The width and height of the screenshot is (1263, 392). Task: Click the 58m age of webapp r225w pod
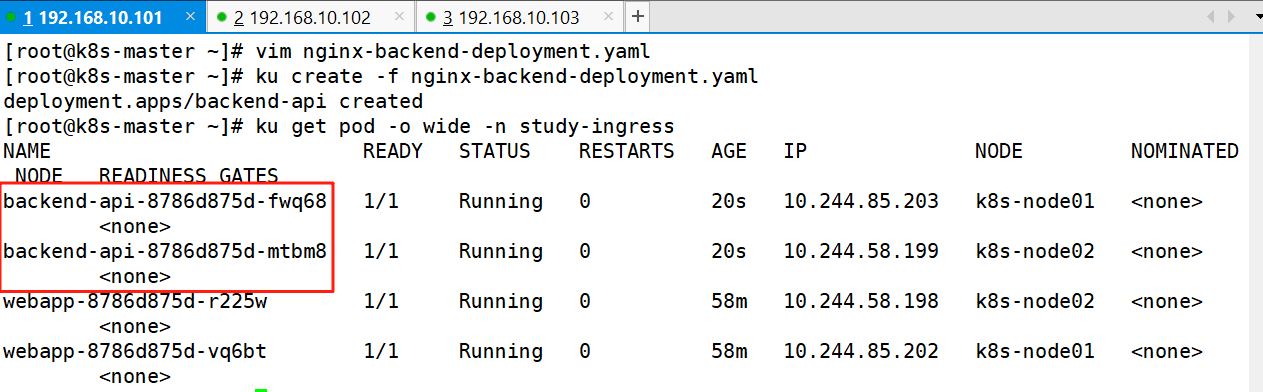point(729,301)
